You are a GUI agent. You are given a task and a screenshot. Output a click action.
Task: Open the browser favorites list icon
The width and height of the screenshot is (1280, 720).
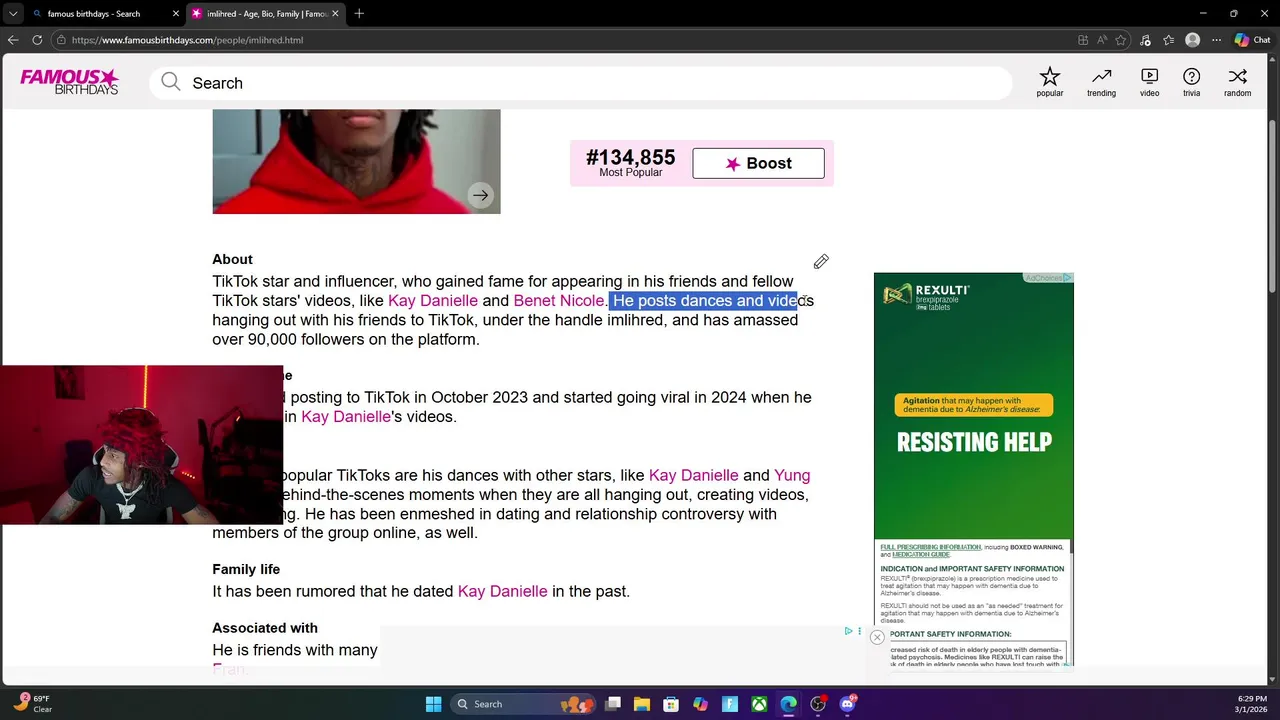tap(1168, 40)
